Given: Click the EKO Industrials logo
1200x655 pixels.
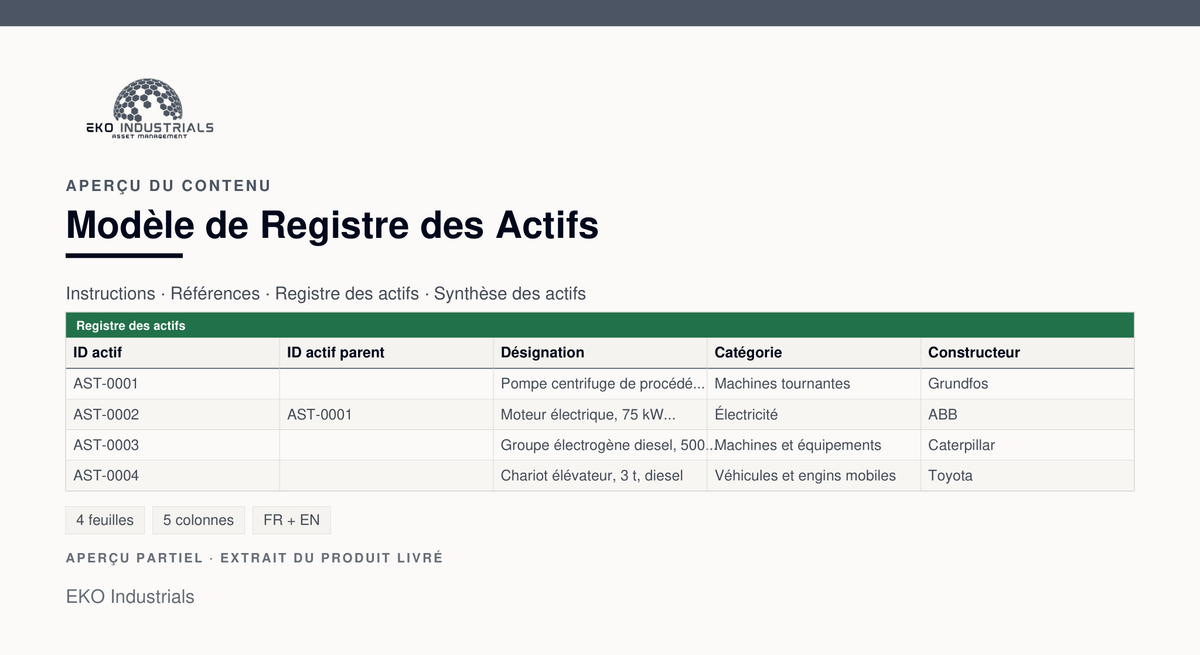Looking at the screenshot, I should pos(149,109).
